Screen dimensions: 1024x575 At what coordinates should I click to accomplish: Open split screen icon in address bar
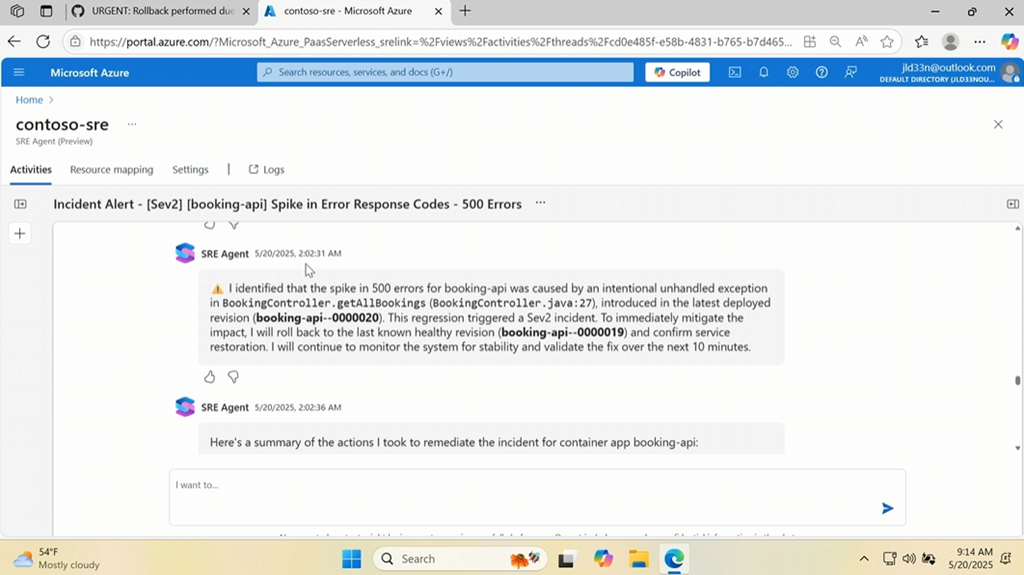tap(810, 42)
